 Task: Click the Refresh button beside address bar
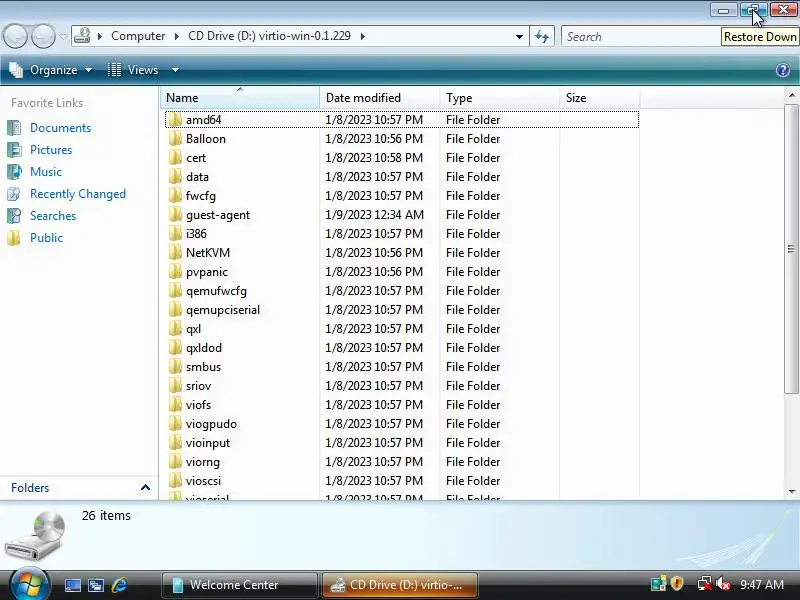542,36
